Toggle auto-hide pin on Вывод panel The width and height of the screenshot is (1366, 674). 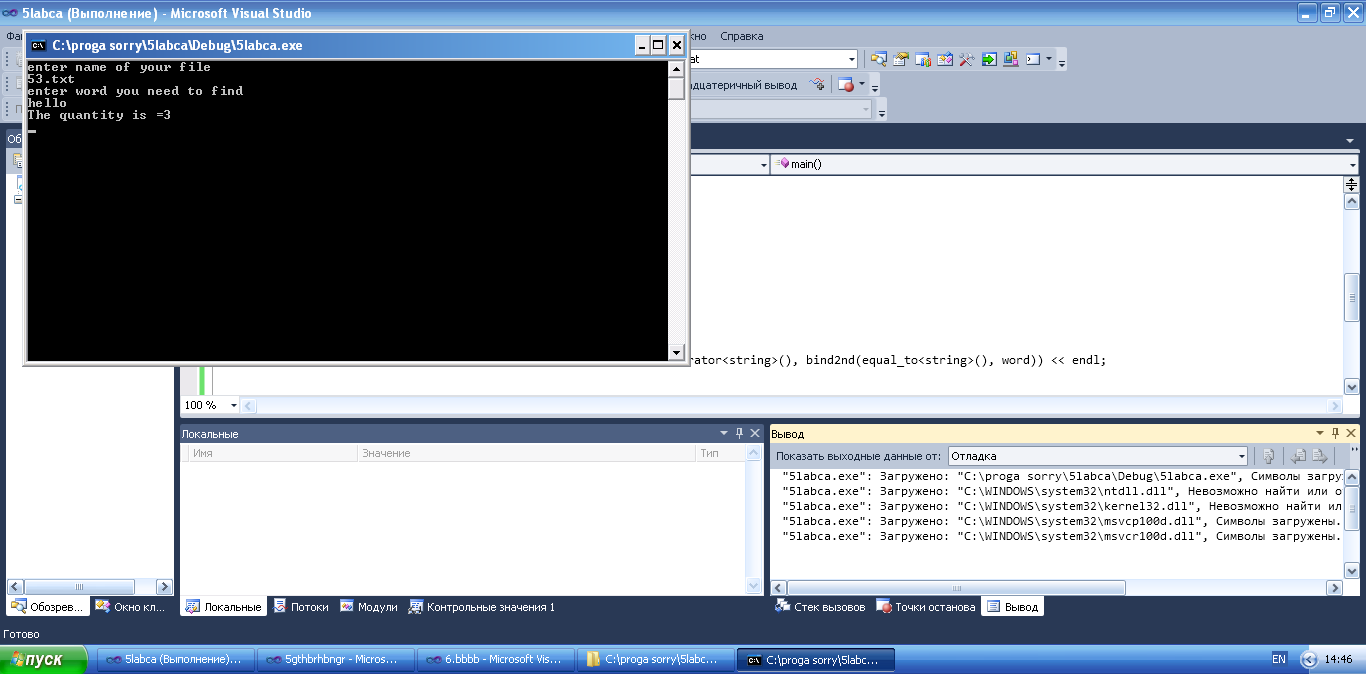(x=1335, y=433)
